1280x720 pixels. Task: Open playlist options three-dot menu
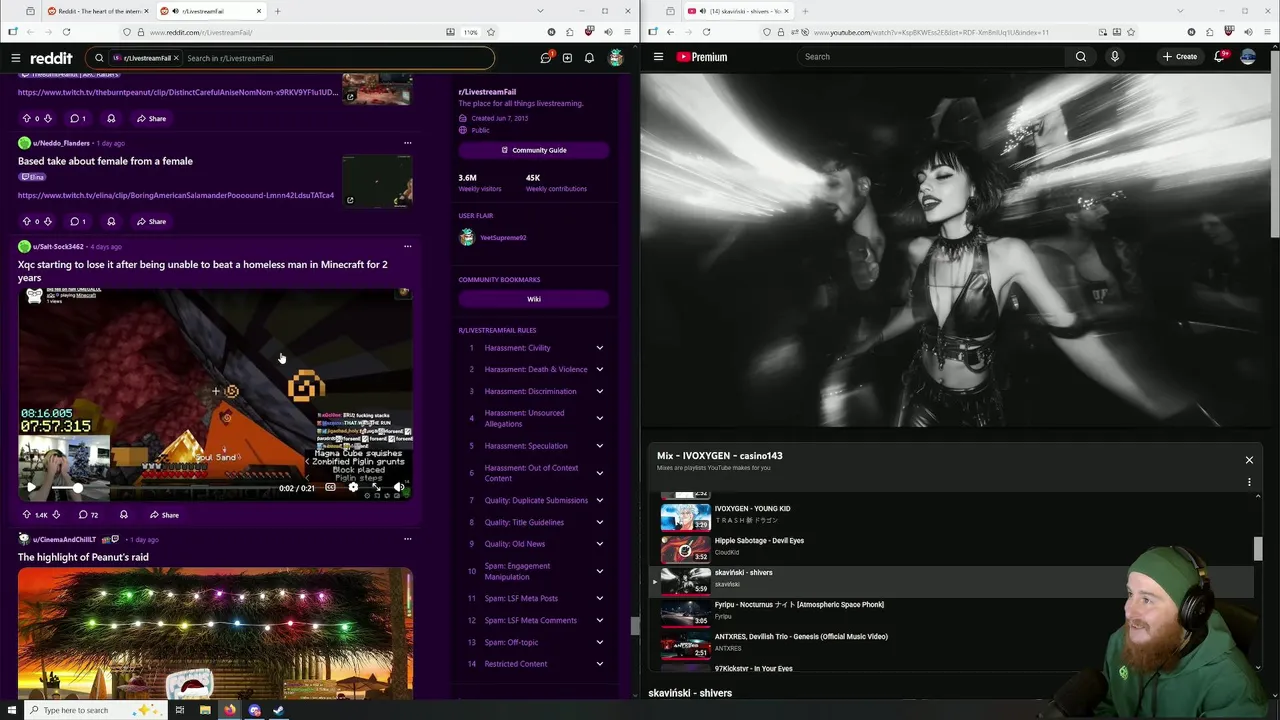(1249, 482)
